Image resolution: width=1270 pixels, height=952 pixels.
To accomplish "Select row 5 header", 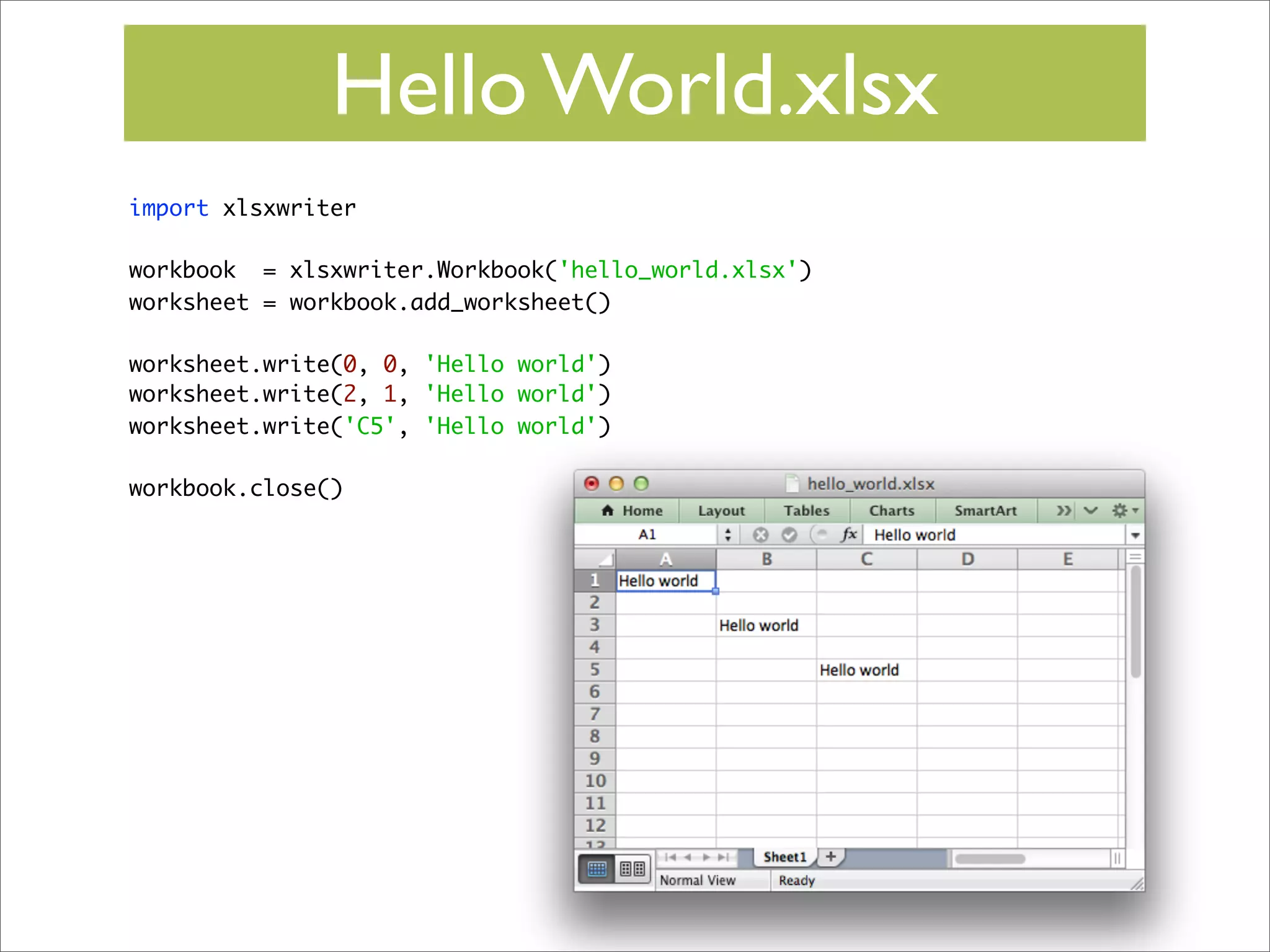I will coord(595,669).
